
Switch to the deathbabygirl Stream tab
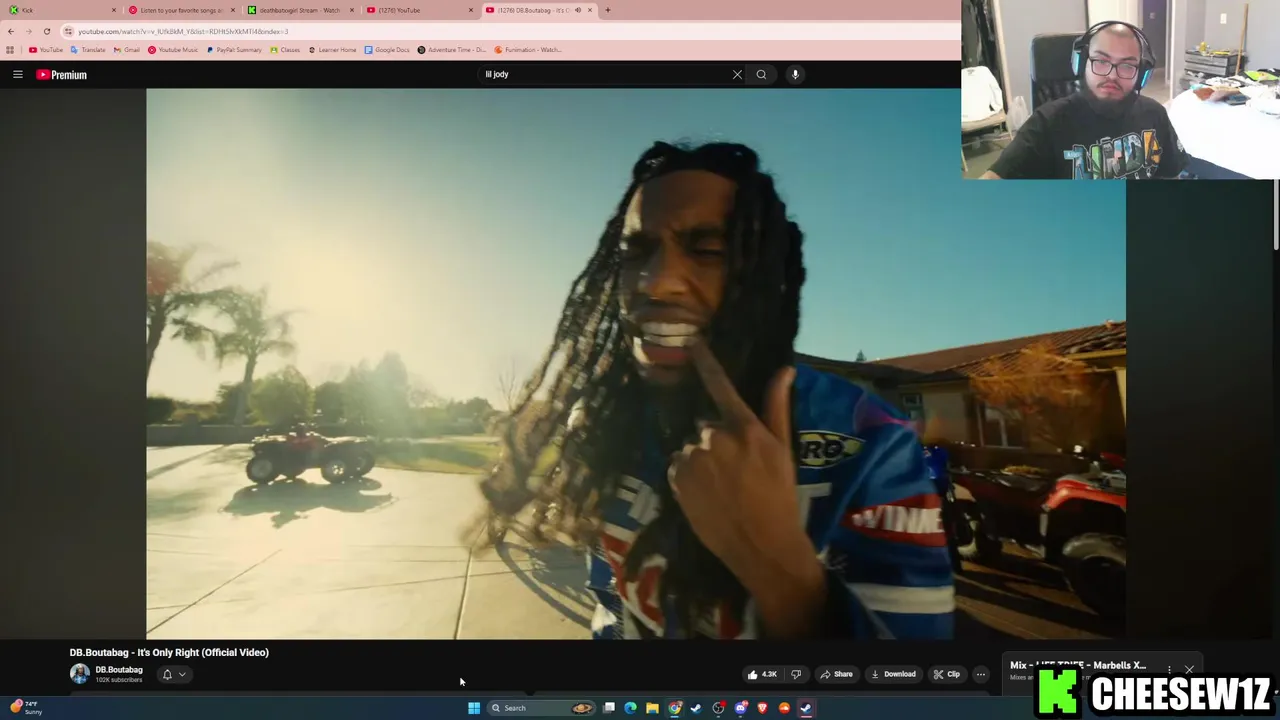point(300,10)
